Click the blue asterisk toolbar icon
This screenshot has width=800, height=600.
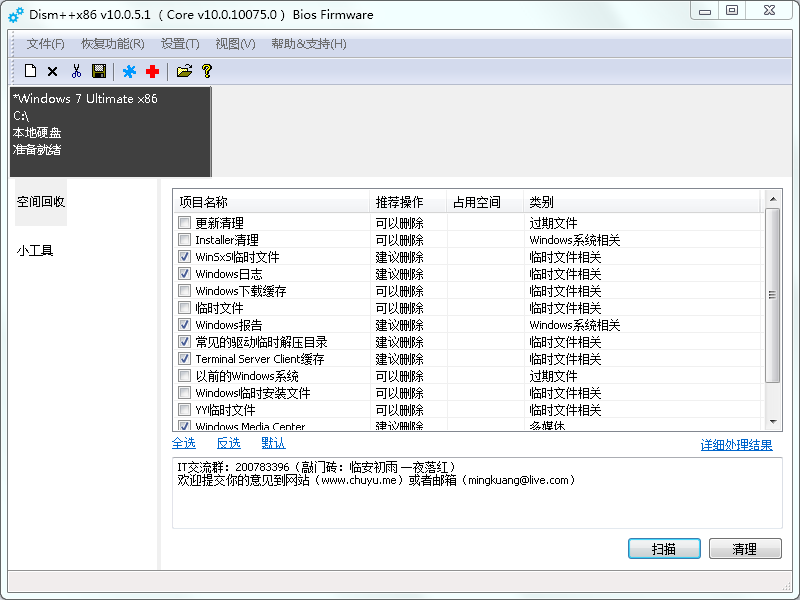[129, 71]
